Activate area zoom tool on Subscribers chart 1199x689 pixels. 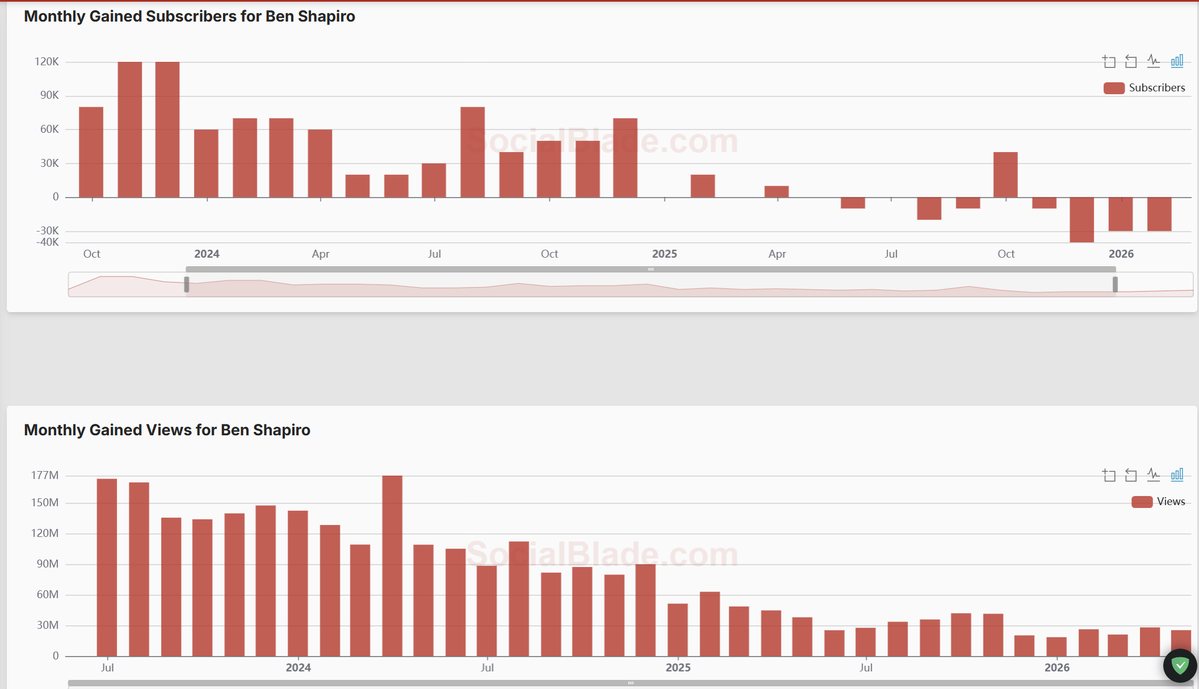pos(1109,61)
